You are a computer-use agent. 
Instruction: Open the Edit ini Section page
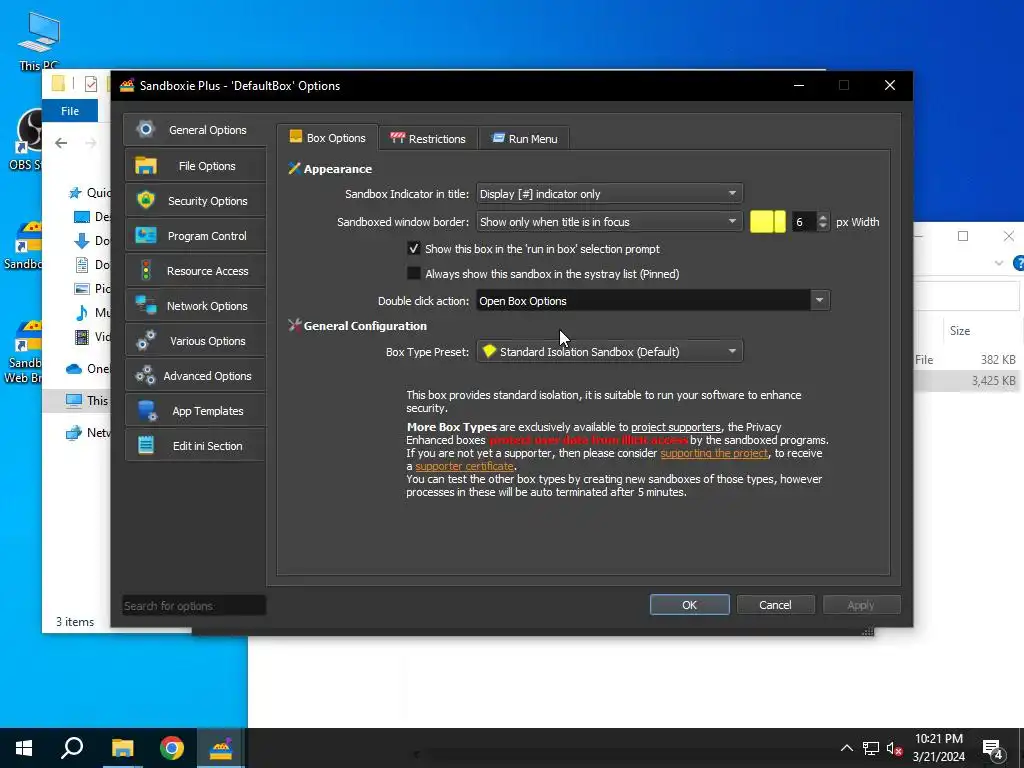tap(195, 446)
